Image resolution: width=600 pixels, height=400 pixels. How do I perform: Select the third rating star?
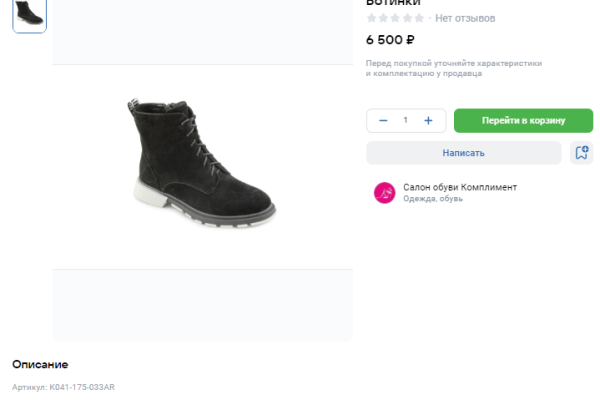pos(396,18)
